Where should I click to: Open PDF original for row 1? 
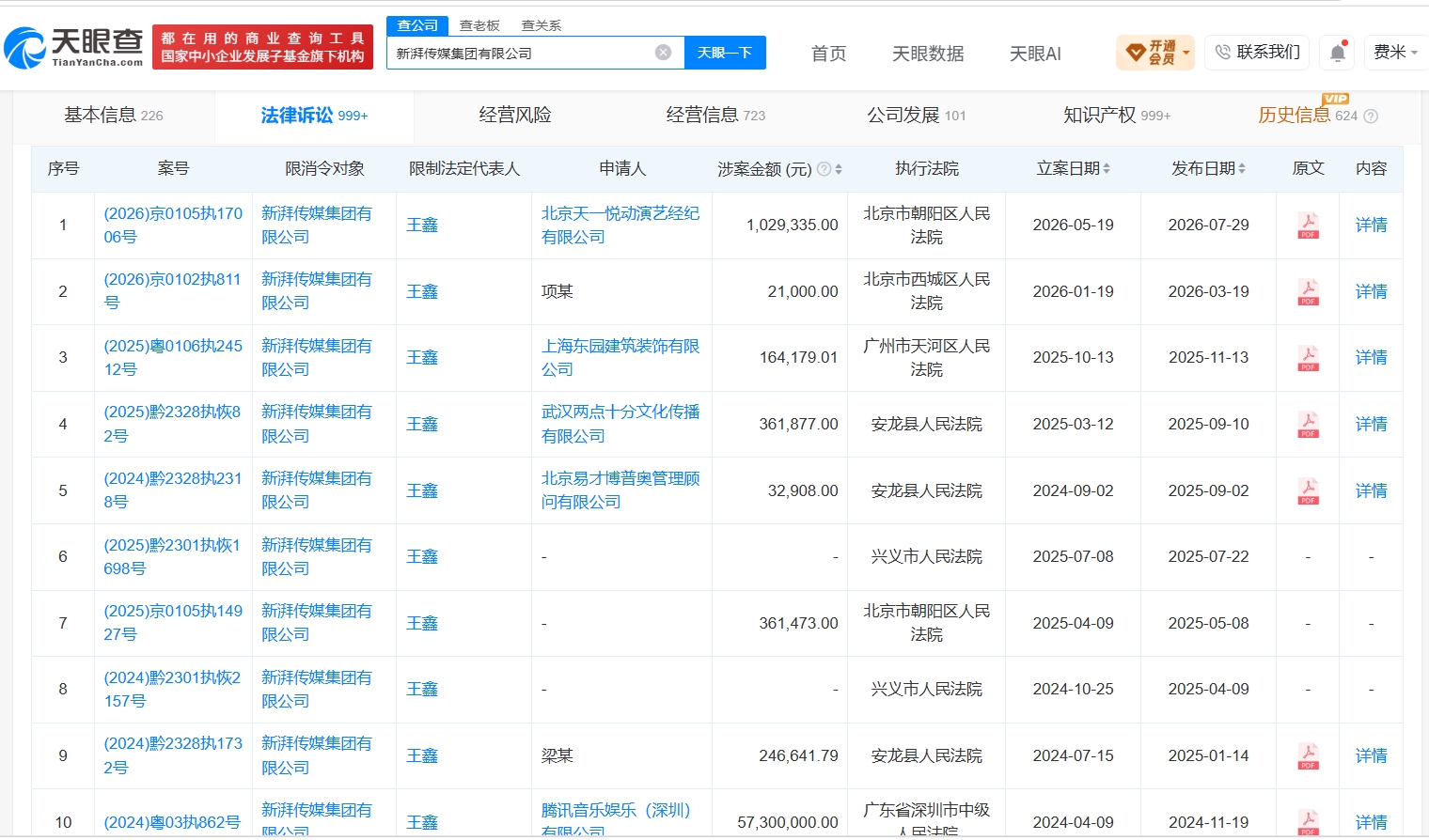[1308, 226]
